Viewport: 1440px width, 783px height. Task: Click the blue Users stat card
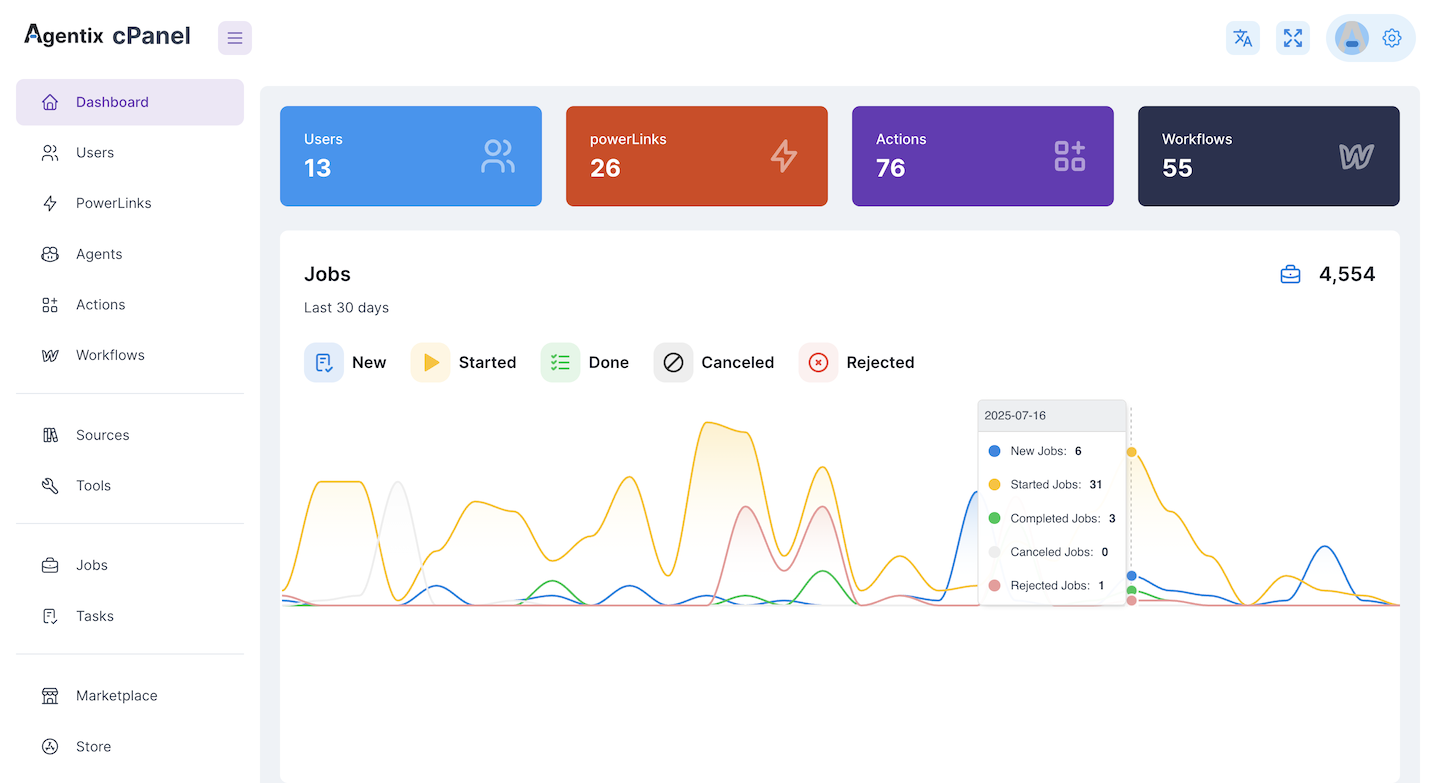pyautogui.click(x=410, y=156)
